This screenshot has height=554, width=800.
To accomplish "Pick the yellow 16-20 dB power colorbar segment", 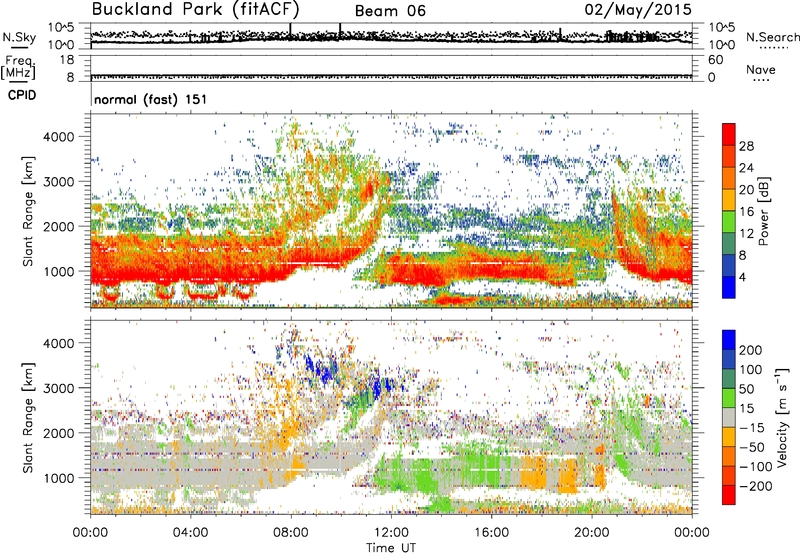I will [x=729, y=200].
